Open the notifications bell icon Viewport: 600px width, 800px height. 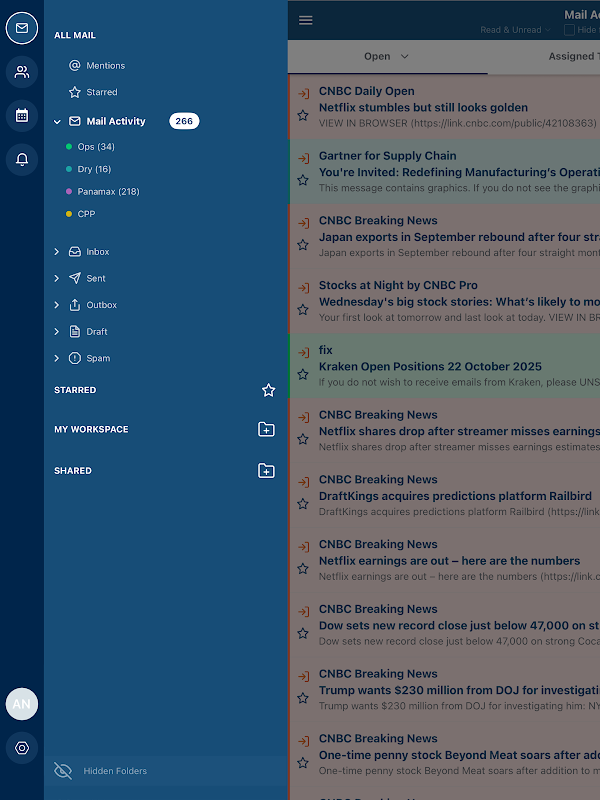point(21,160)
